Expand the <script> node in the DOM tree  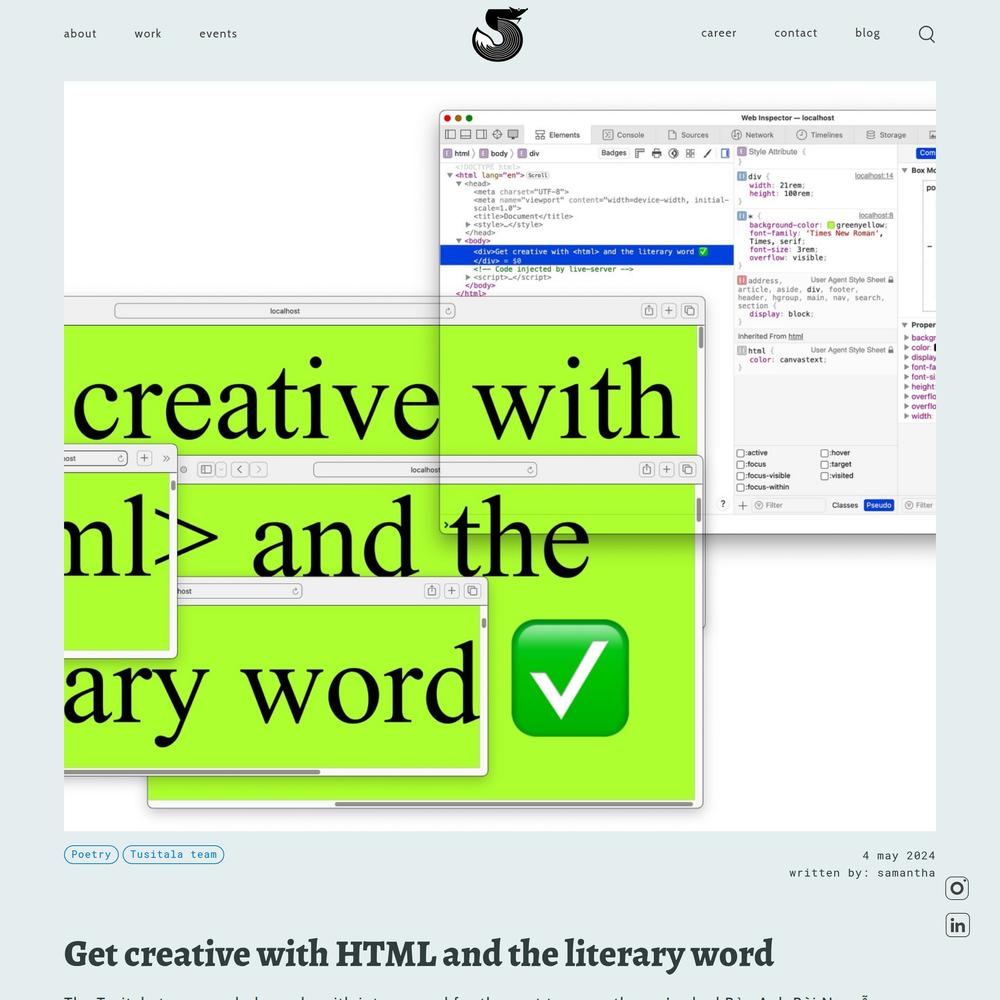[467, 277]
